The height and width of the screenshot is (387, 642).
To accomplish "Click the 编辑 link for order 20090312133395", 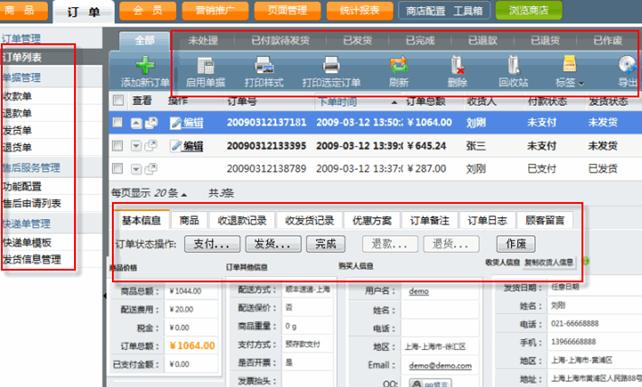I will (x=193, y=146).
